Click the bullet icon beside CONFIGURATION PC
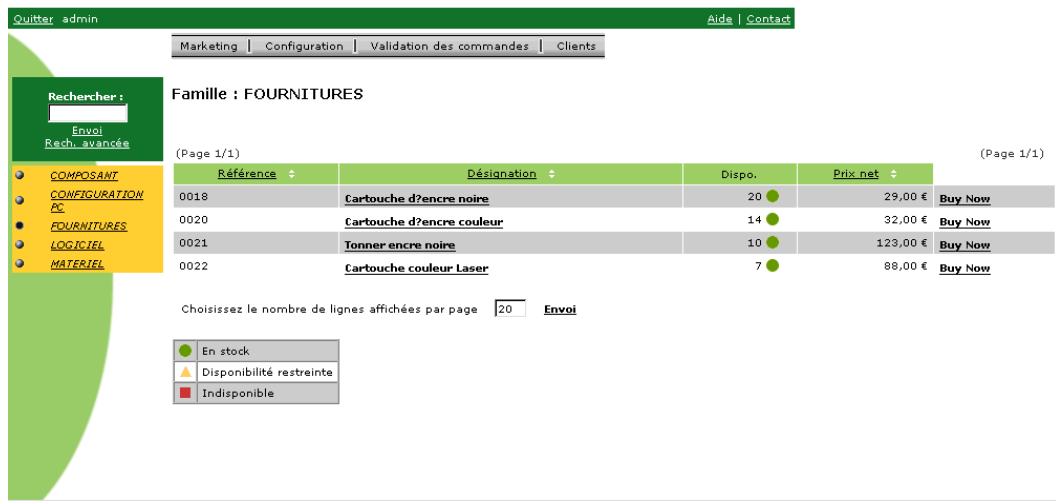This screenshot has width=1056, height=504. pos(20,200)
